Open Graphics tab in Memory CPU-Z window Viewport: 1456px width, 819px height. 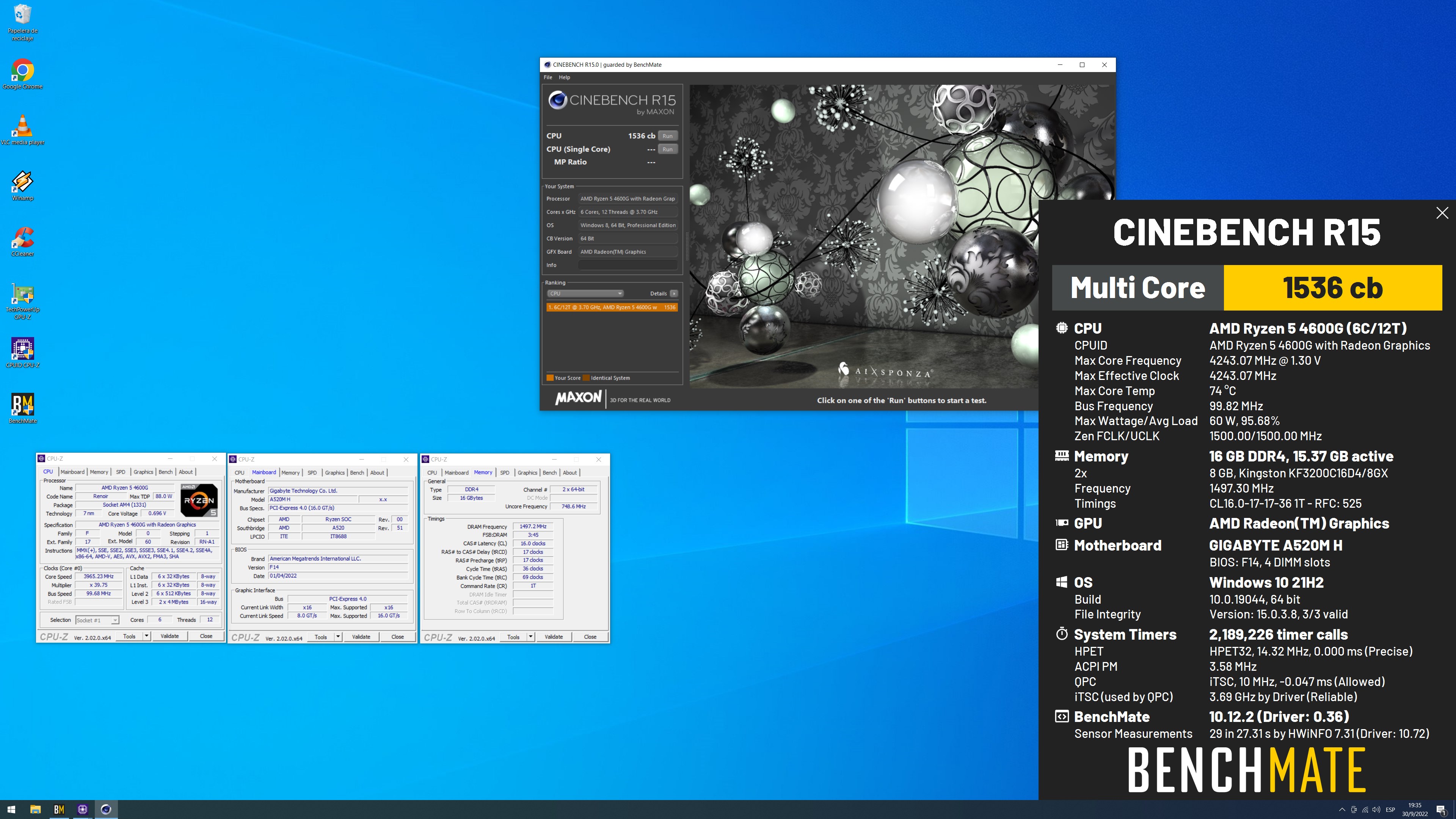pyautogui.click(x=527, y=472)
